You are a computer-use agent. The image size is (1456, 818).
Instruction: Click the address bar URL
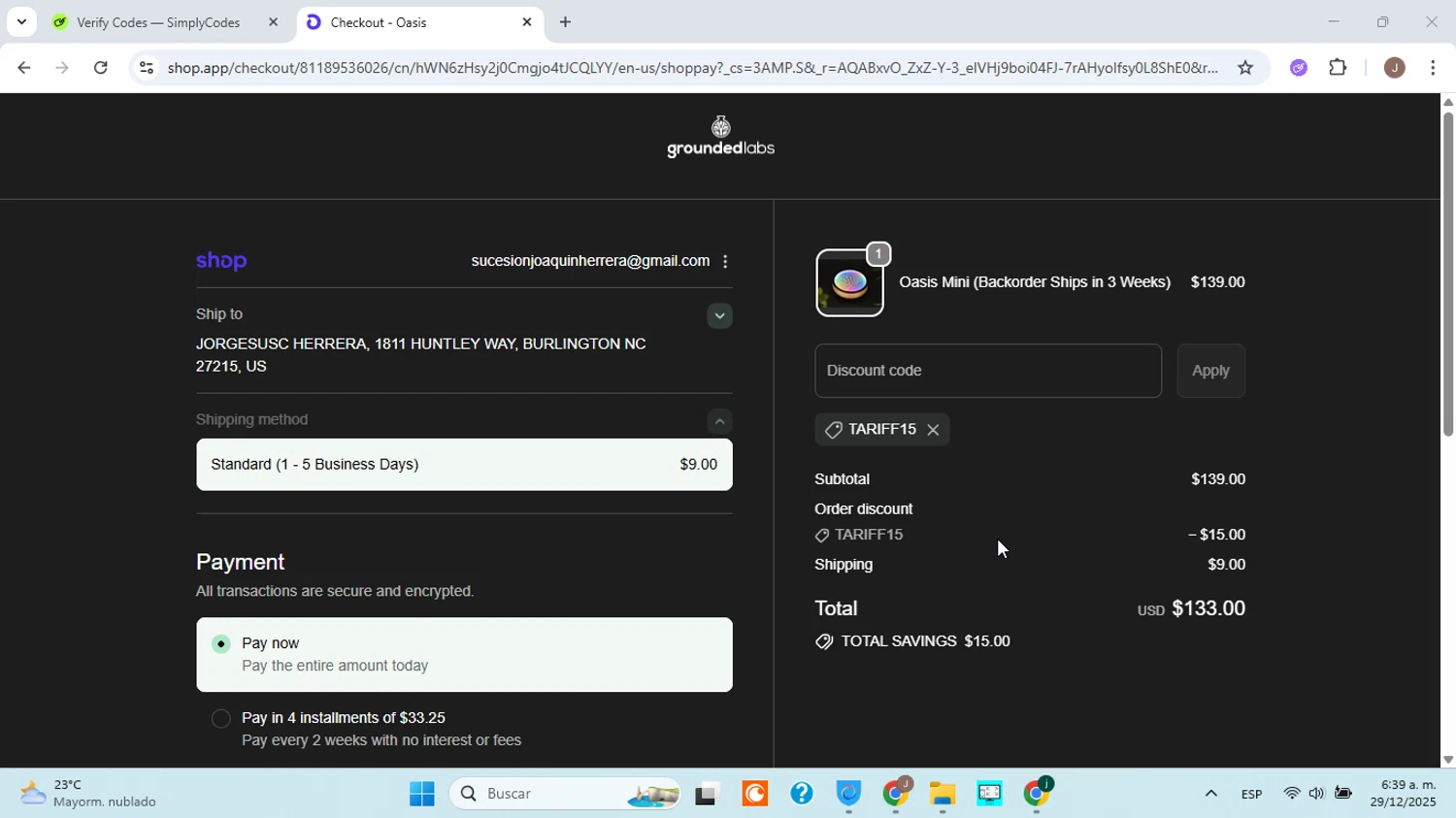[x=691, y=68]
